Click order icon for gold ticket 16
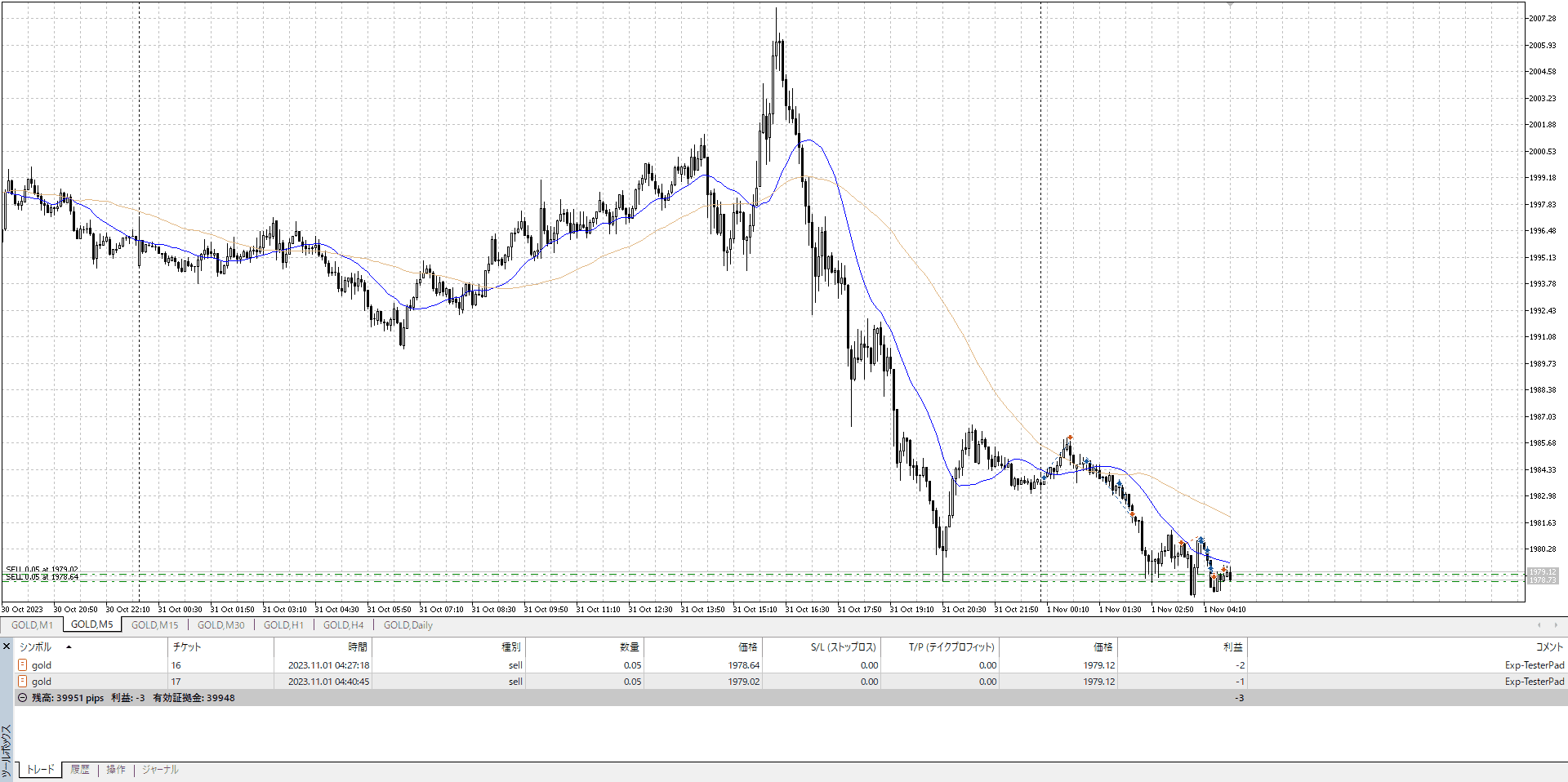 (x=23, y=665)
